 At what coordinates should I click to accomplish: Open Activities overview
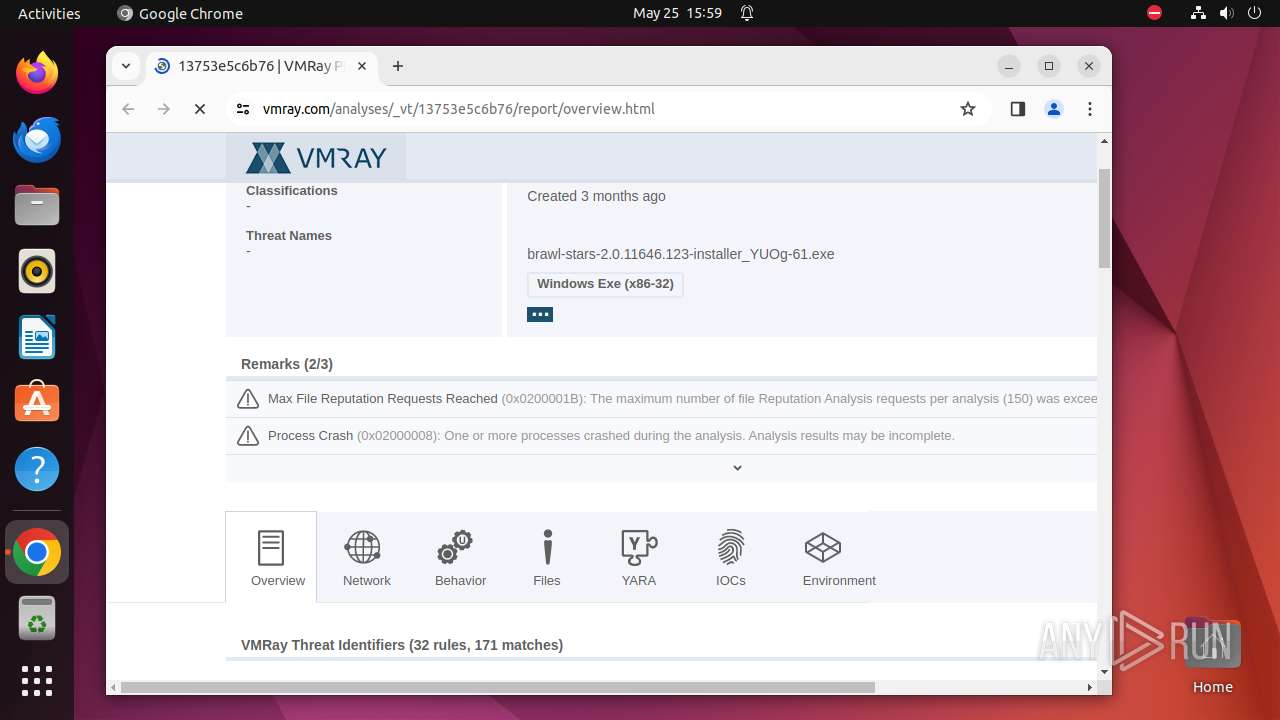49,13
